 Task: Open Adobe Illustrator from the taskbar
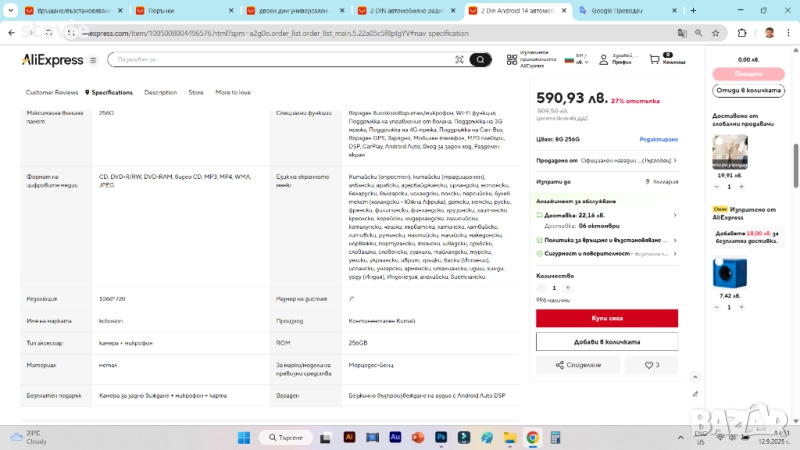click(349, 438)
